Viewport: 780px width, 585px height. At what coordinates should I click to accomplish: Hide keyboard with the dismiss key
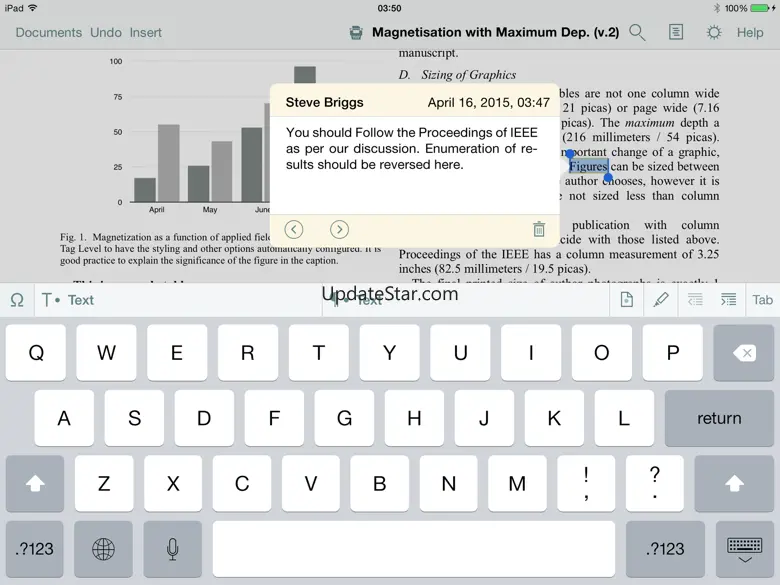coord(745,549)
